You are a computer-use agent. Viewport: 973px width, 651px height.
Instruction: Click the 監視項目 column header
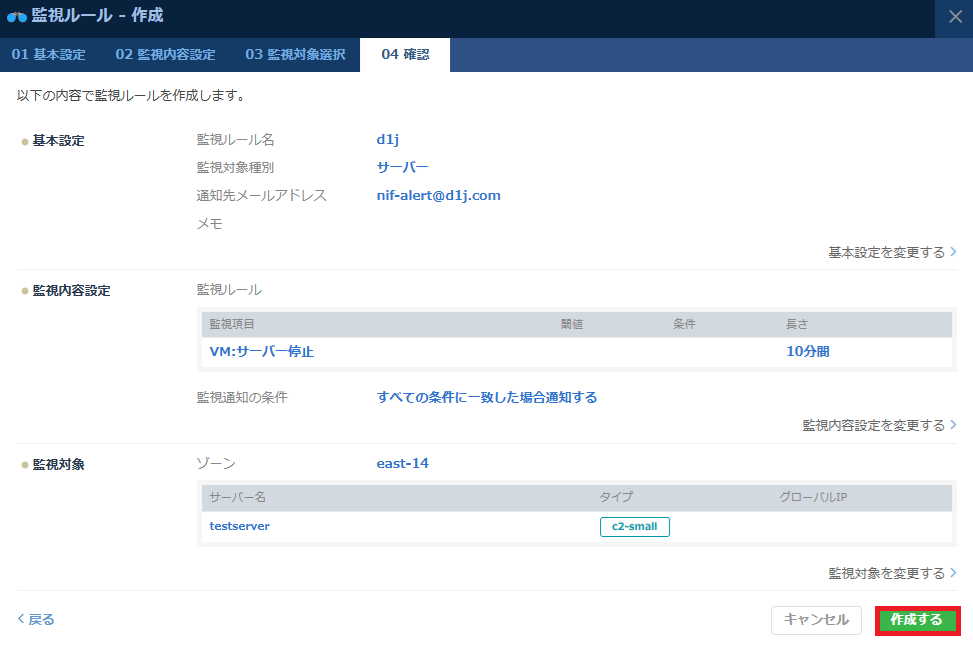click(232, 324)
